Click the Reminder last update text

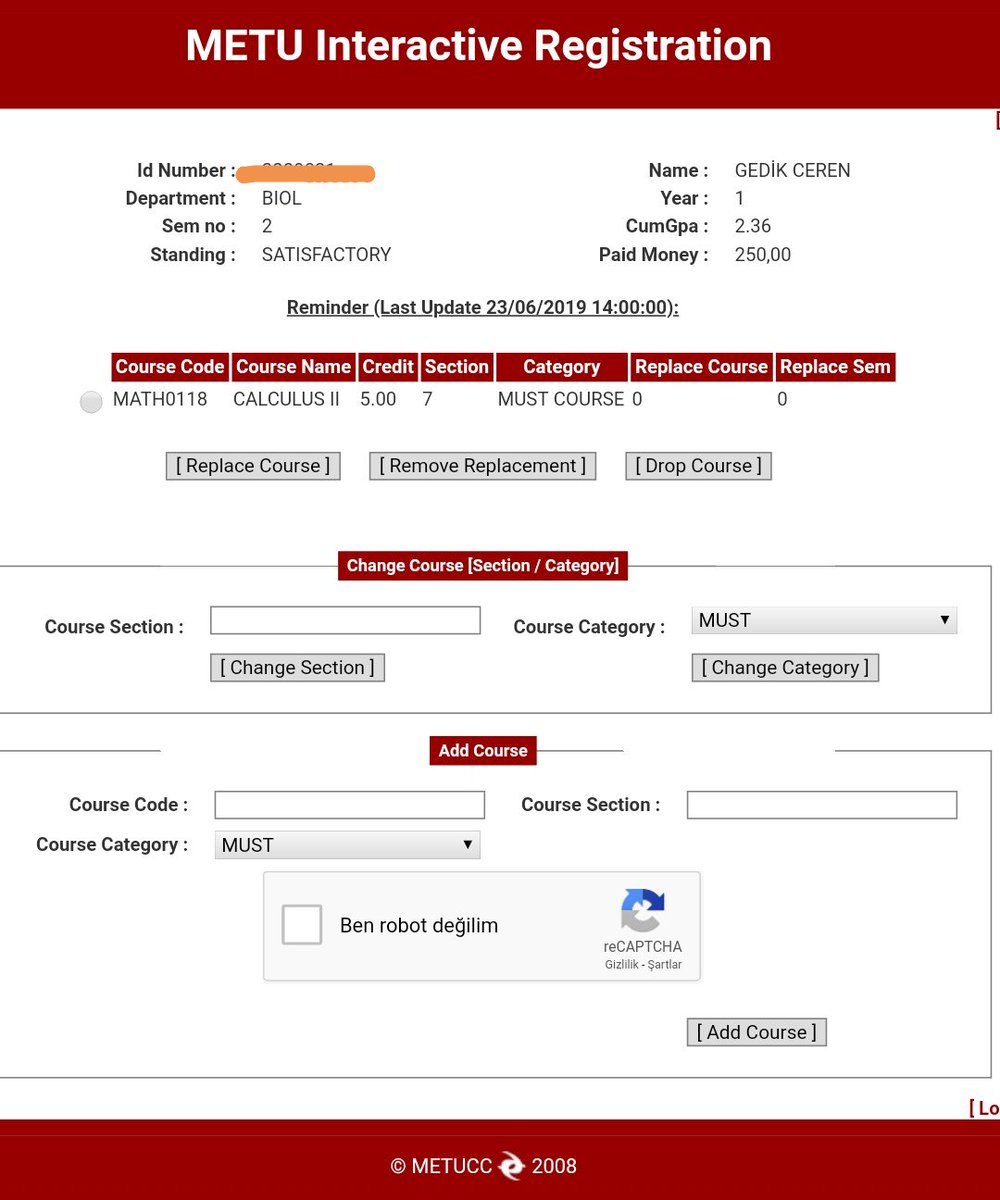[x=483, y=308]
